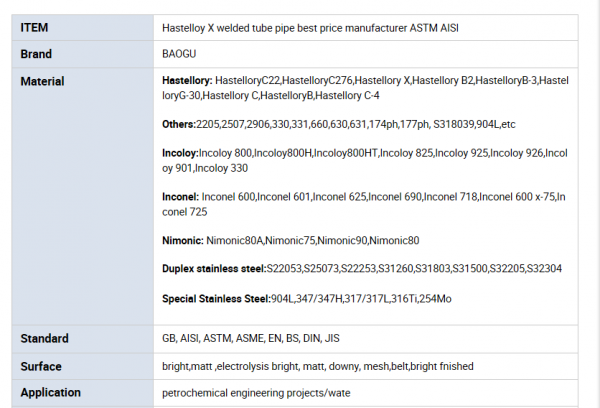
Task: Click the bold Incoloy heading
Action: coord(180,153)
